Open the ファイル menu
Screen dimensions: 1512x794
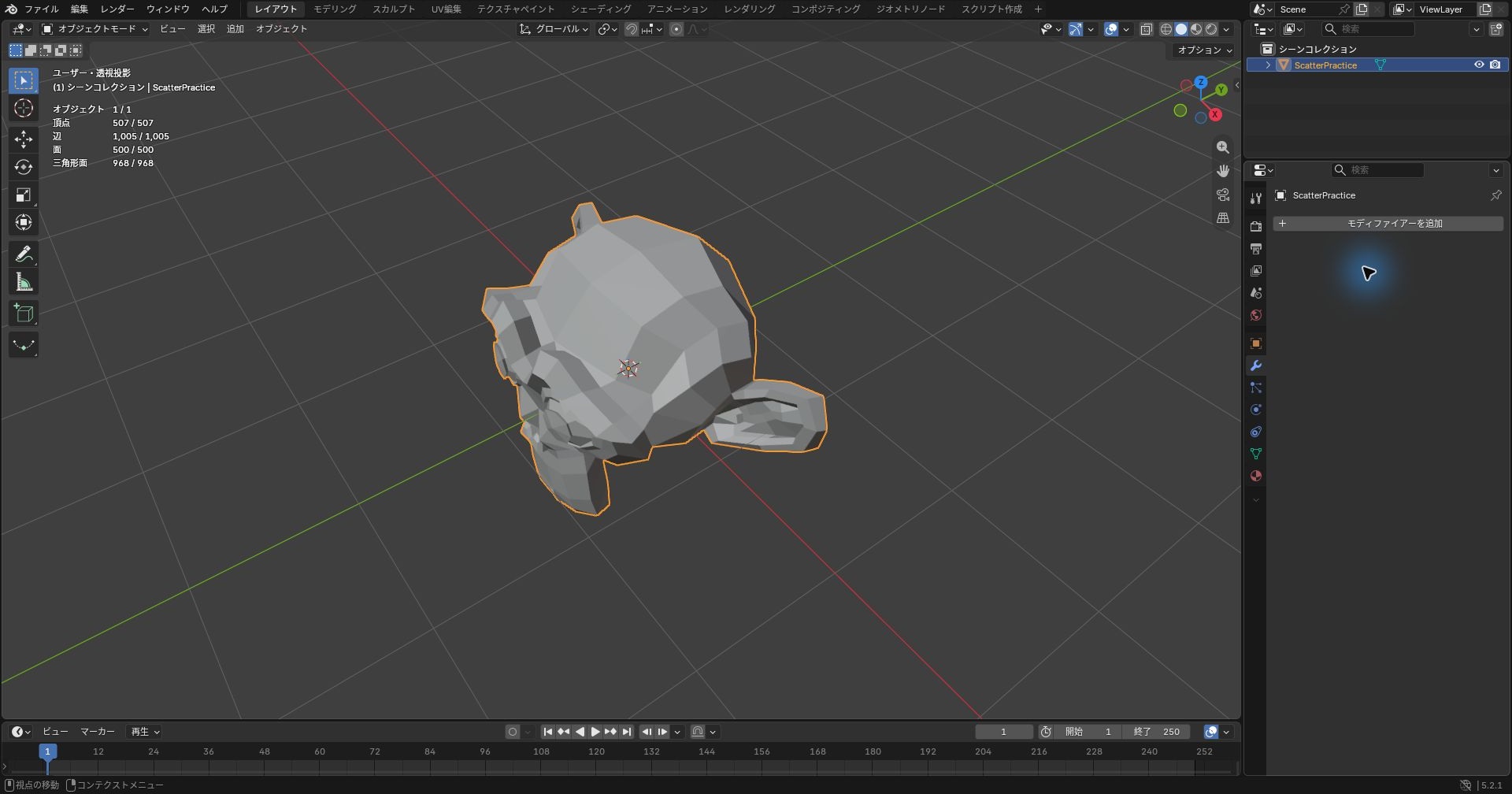[41, 9]
